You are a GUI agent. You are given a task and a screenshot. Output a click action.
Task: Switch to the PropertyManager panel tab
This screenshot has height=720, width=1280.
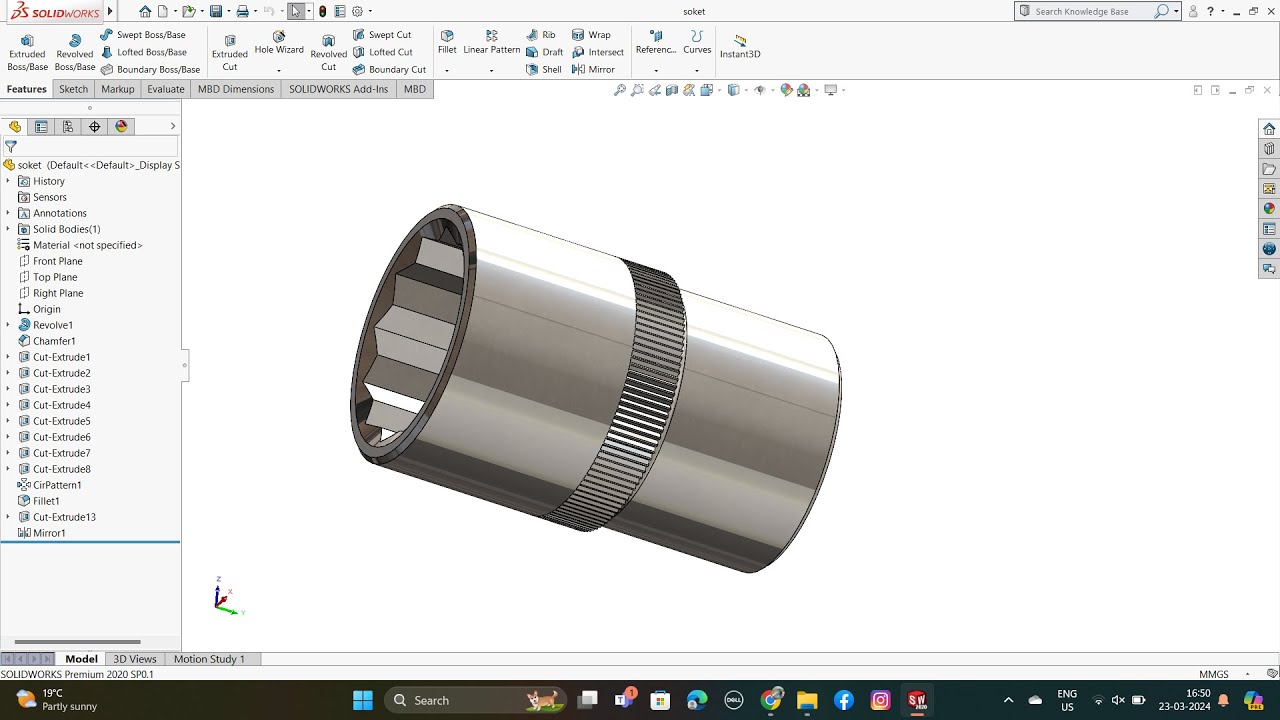click(41, 127)
